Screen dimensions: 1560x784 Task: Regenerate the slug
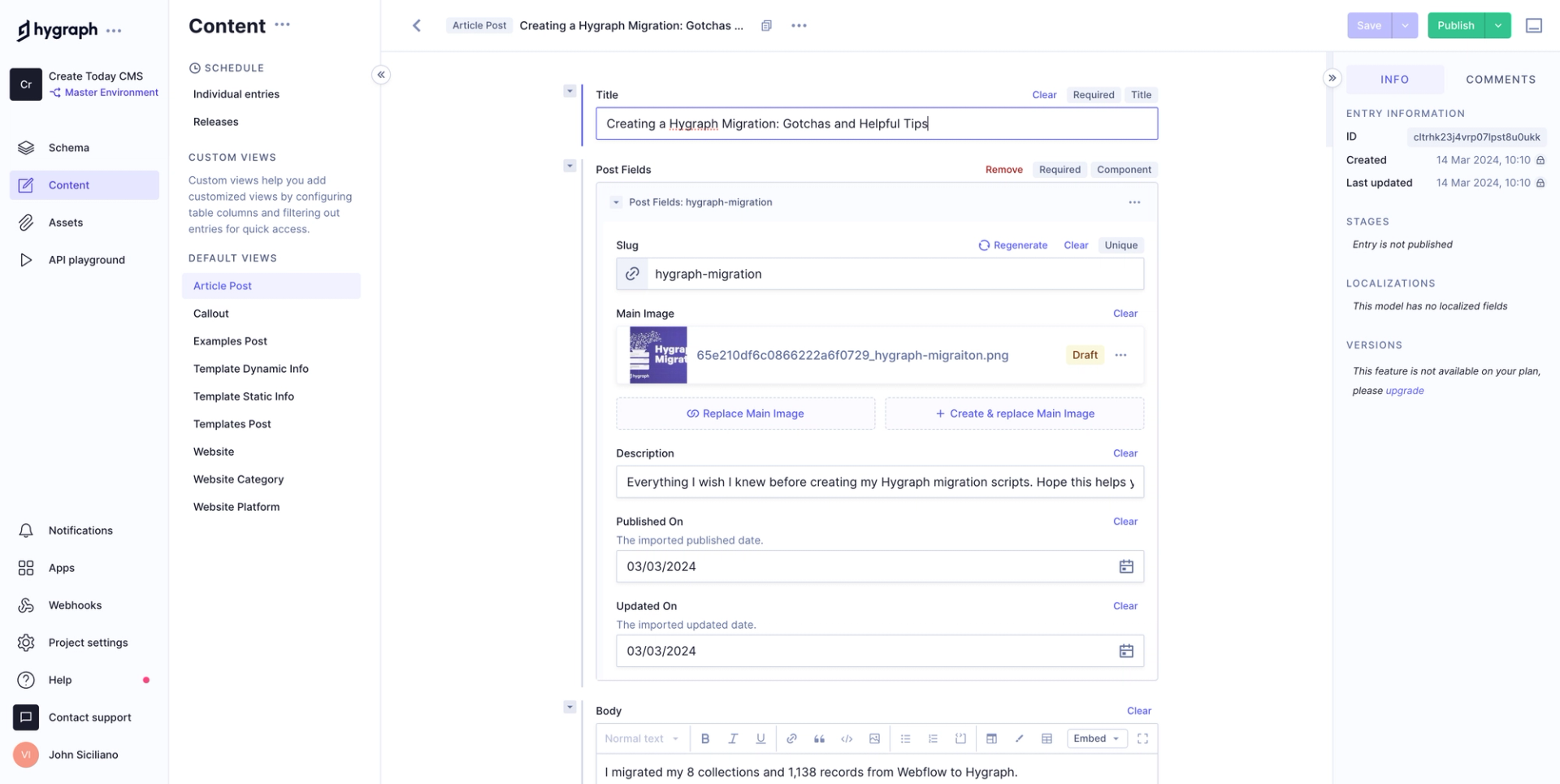click(1012, 245)
